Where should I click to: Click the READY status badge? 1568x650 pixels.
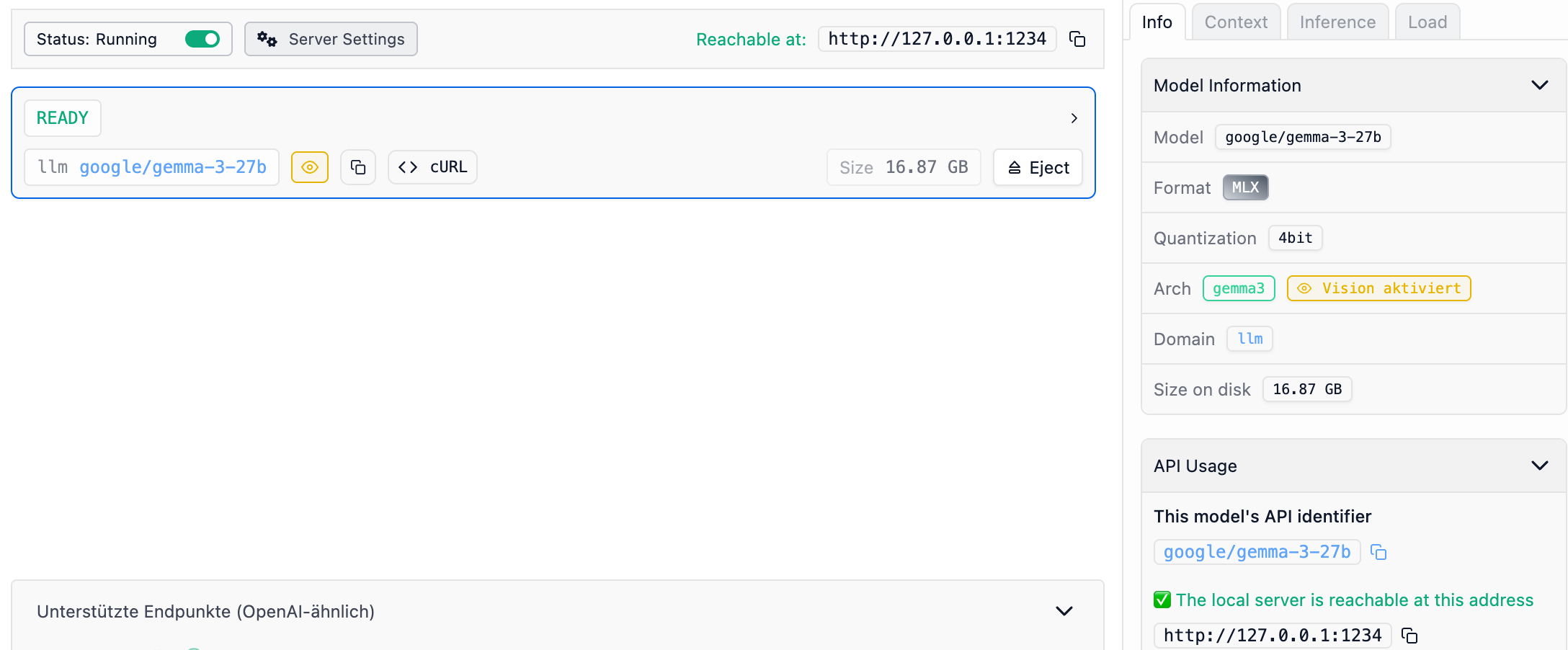coord(63,118)
